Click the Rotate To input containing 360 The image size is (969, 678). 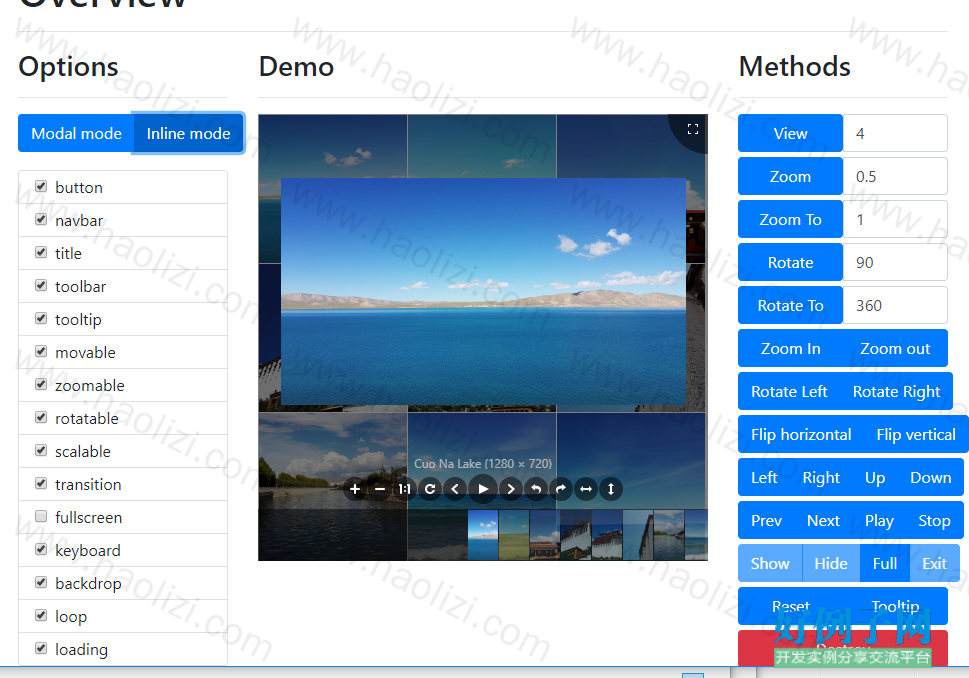pyautogui.click(x=895, y=305)
